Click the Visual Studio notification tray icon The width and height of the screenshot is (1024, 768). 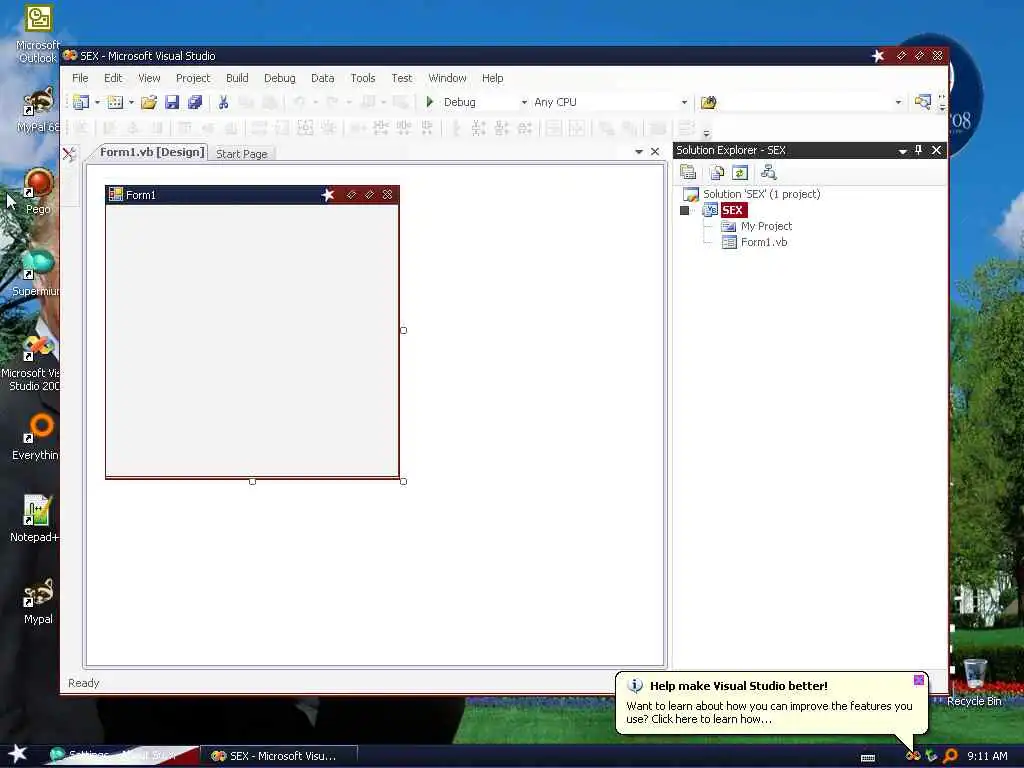(913, 756)
